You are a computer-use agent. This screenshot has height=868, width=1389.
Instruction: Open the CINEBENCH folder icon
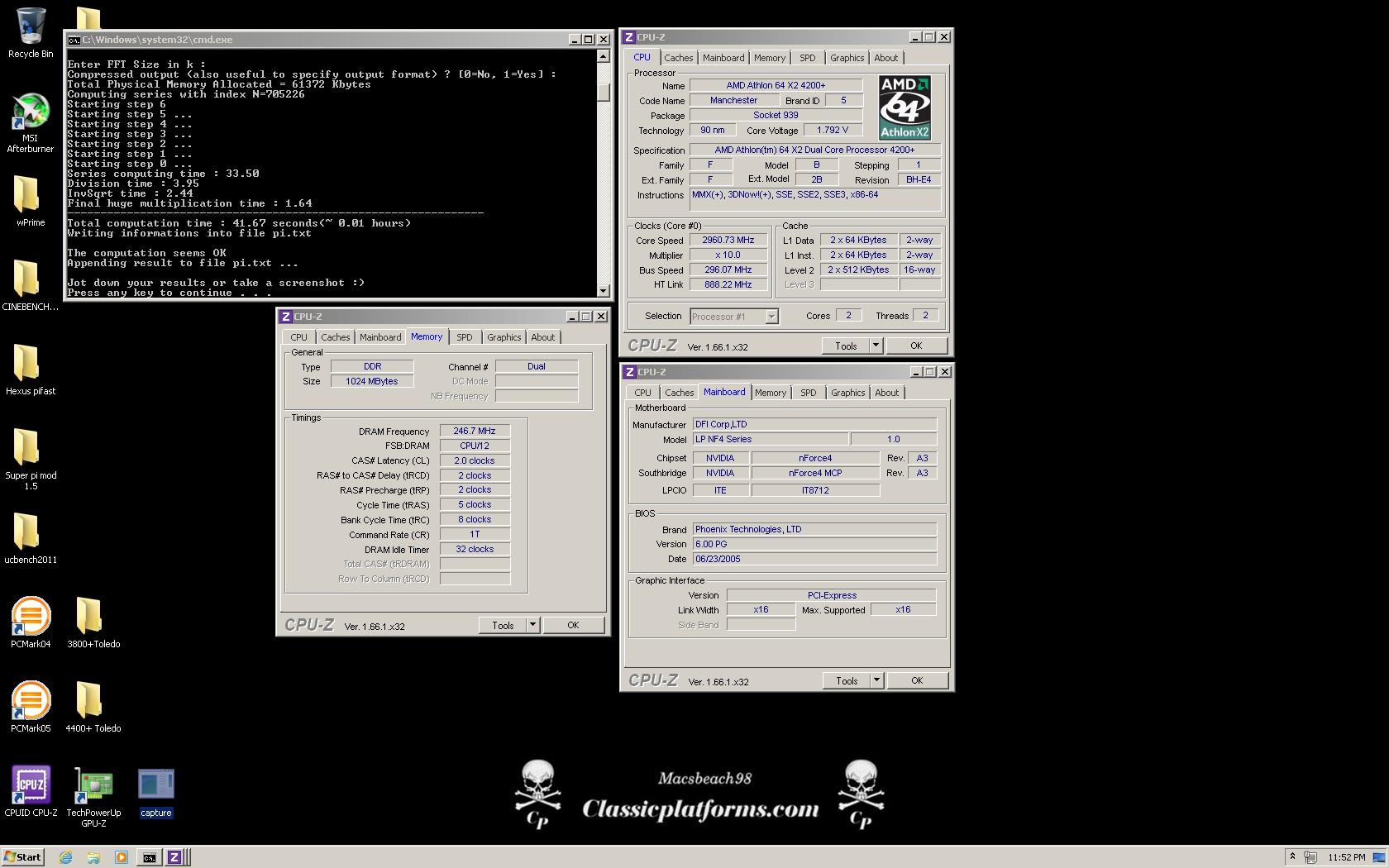click(x=31, y=285)
